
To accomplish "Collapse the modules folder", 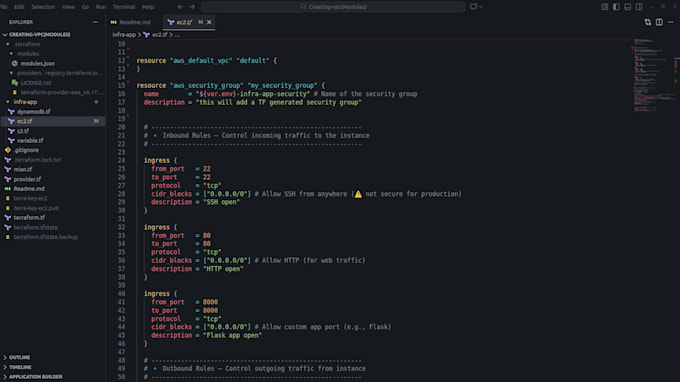I will pos(28,54).
